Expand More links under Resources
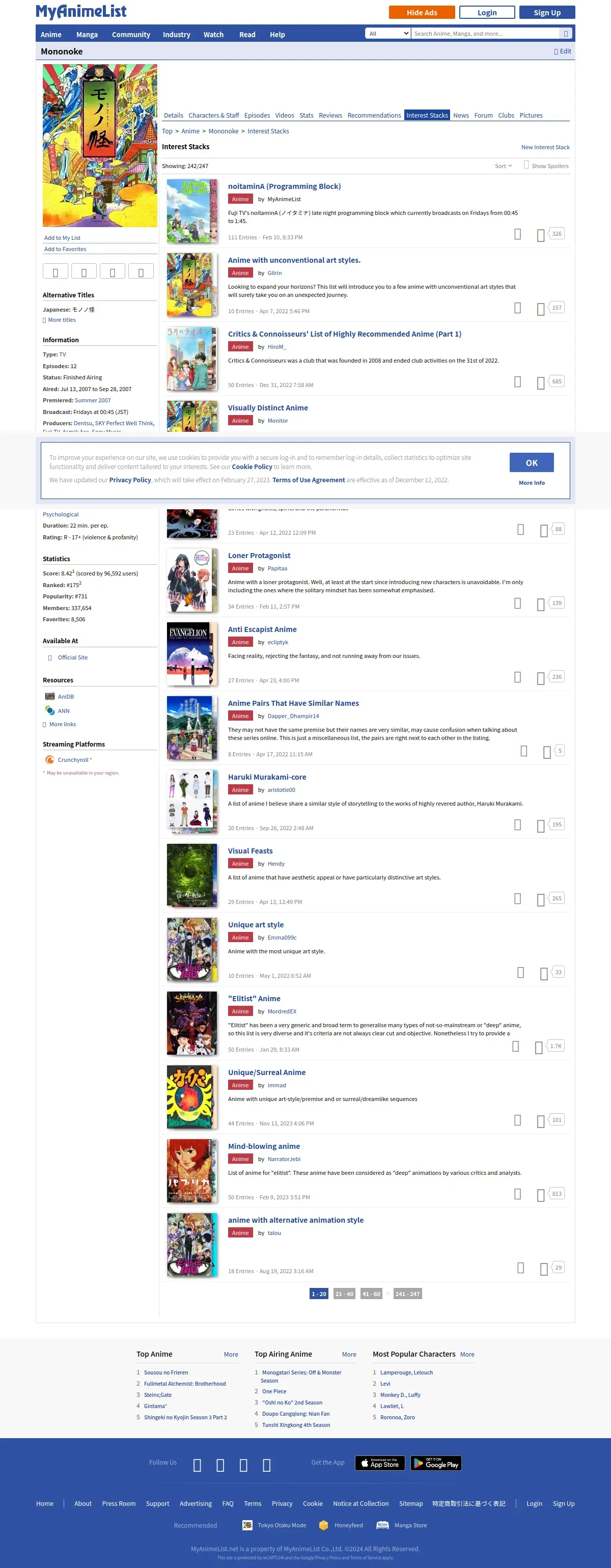The height and width of the screenshot is (1568, 611). (60, 724)
